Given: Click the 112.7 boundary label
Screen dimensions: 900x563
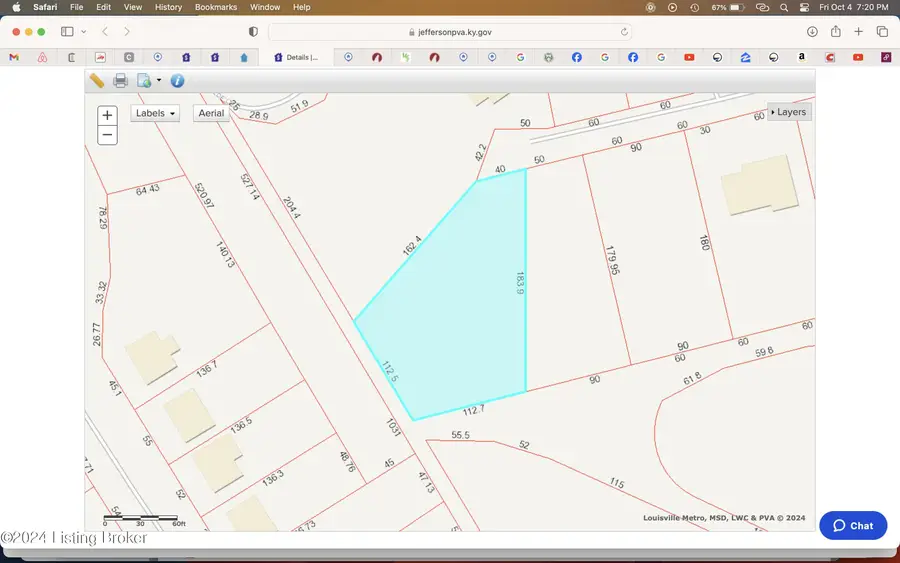Looking at the screenshot, I should [x=474, y=410].
